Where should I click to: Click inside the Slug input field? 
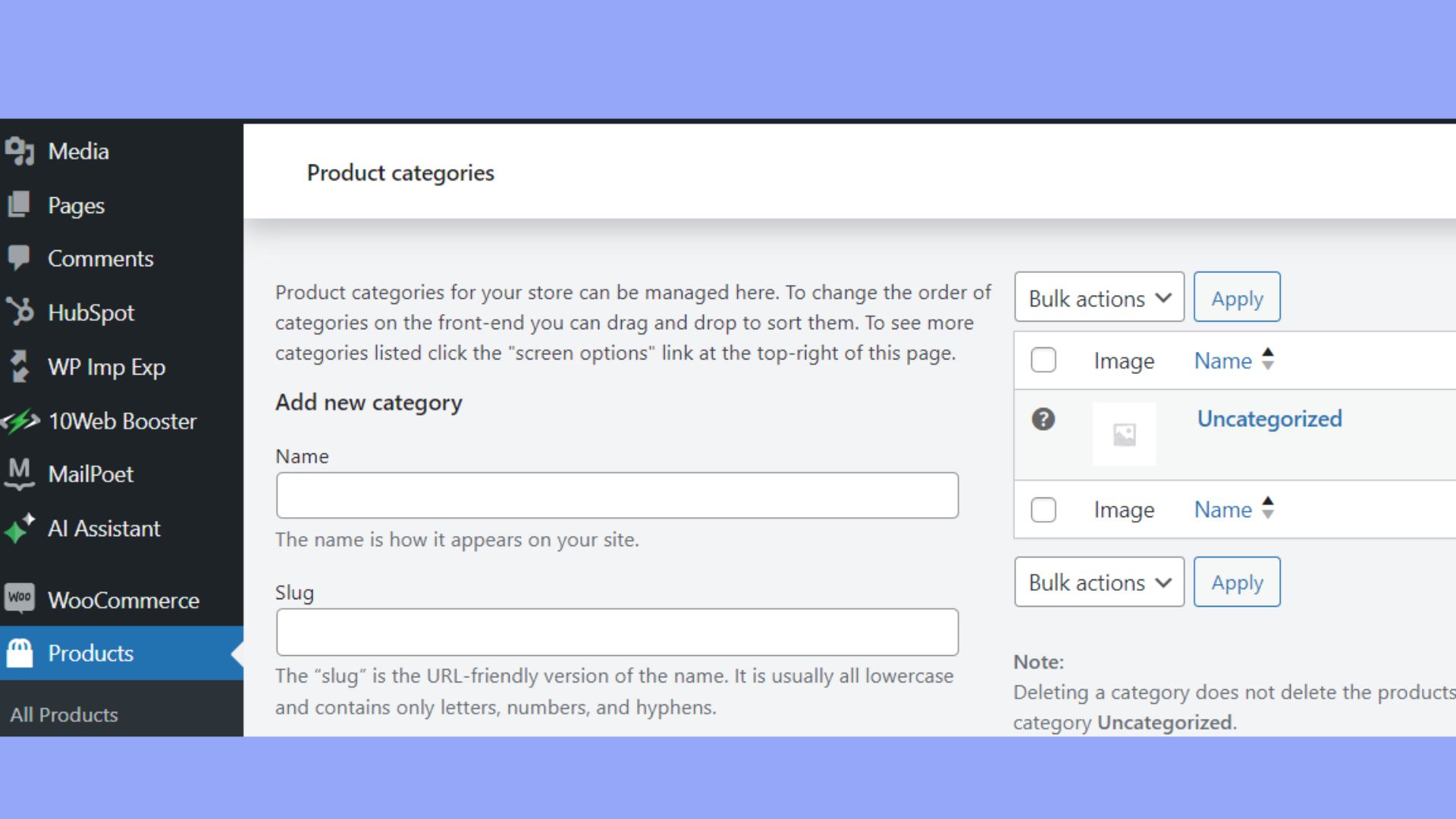coord(617,632)
